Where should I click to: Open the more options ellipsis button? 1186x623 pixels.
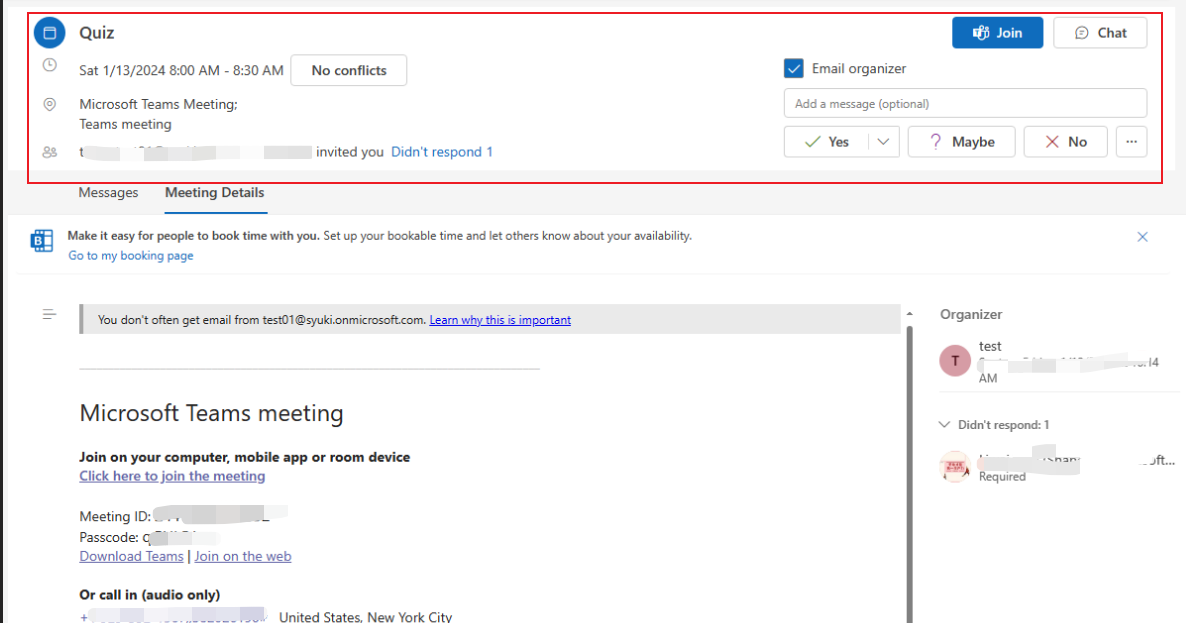pyautogui.click(x=1132, y=141)
